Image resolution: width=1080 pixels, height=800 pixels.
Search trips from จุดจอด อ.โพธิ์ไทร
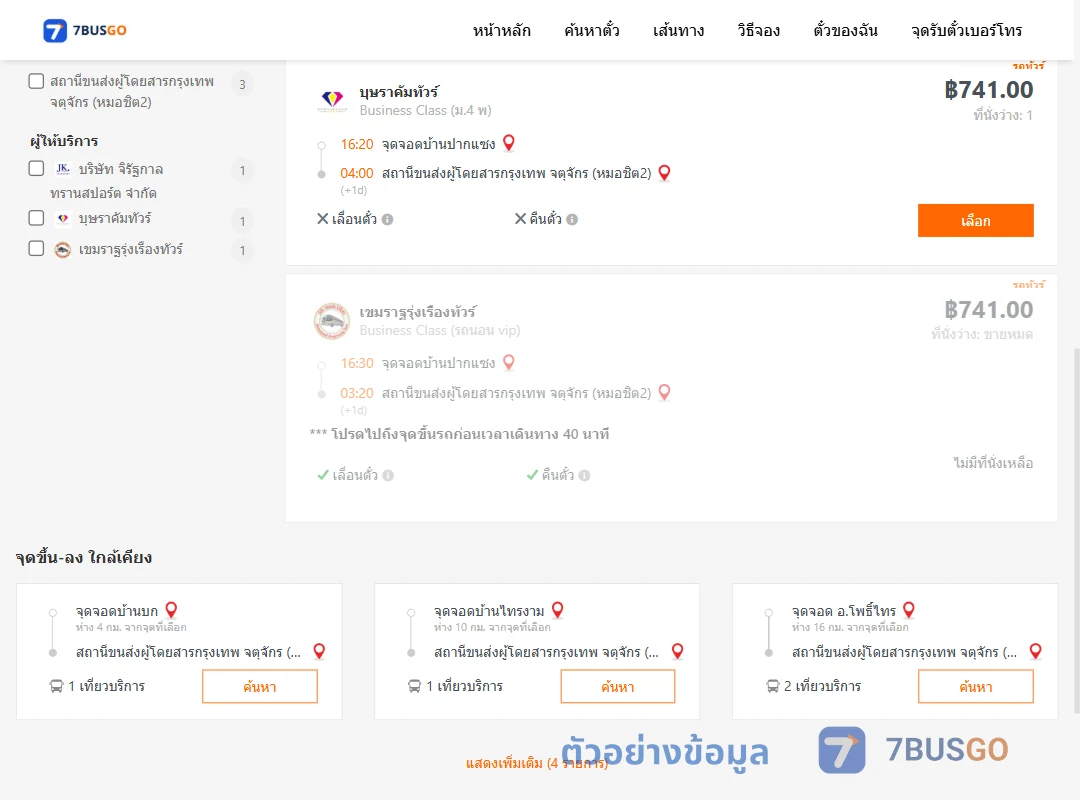click(x=975, y=686)
